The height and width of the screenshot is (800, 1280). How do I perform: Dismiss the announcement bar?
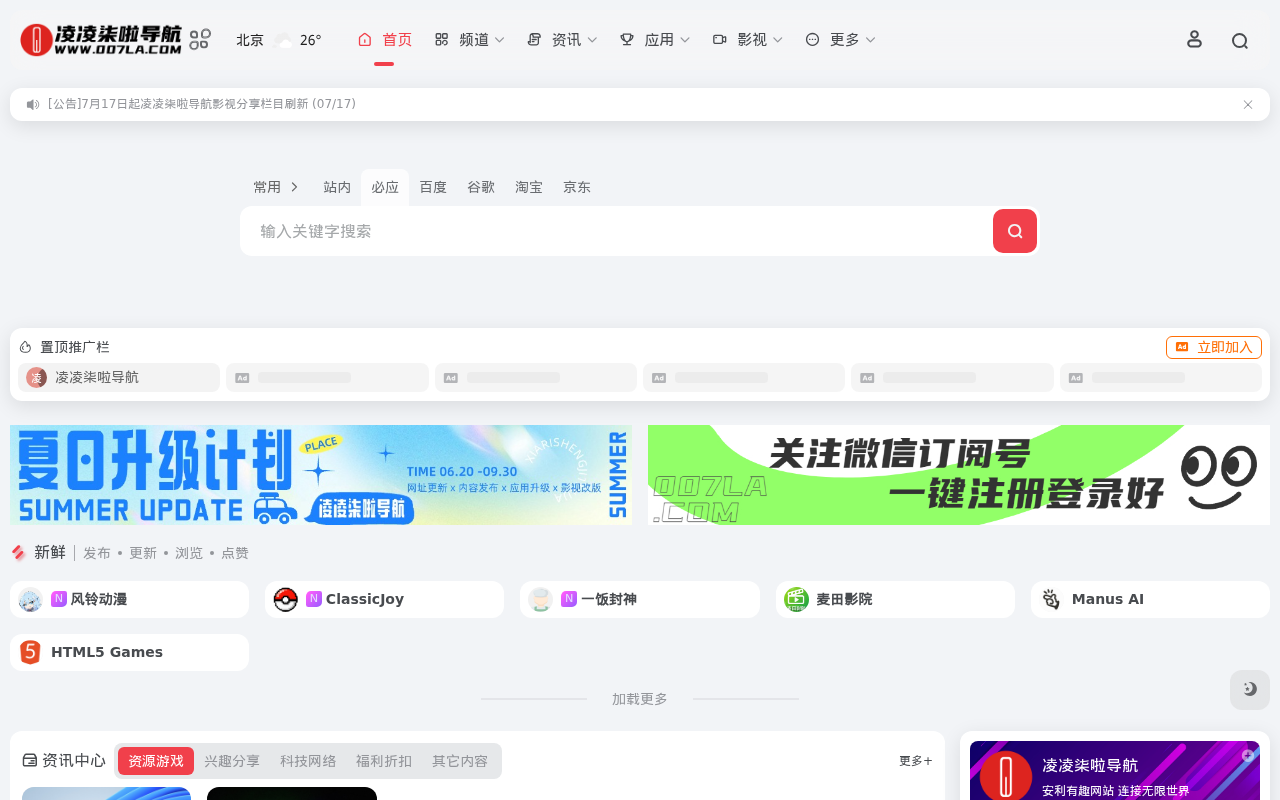coord(1247,105)
